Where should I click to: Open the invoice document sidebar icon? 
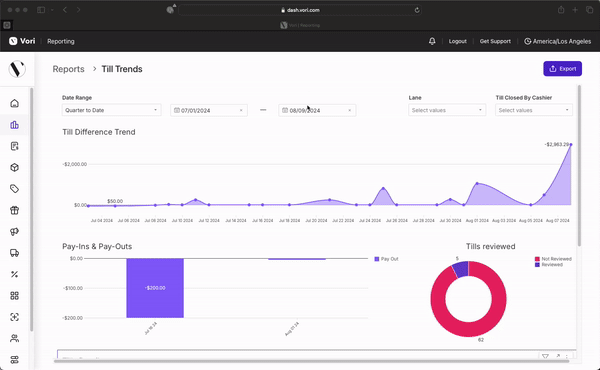point(15,146)
